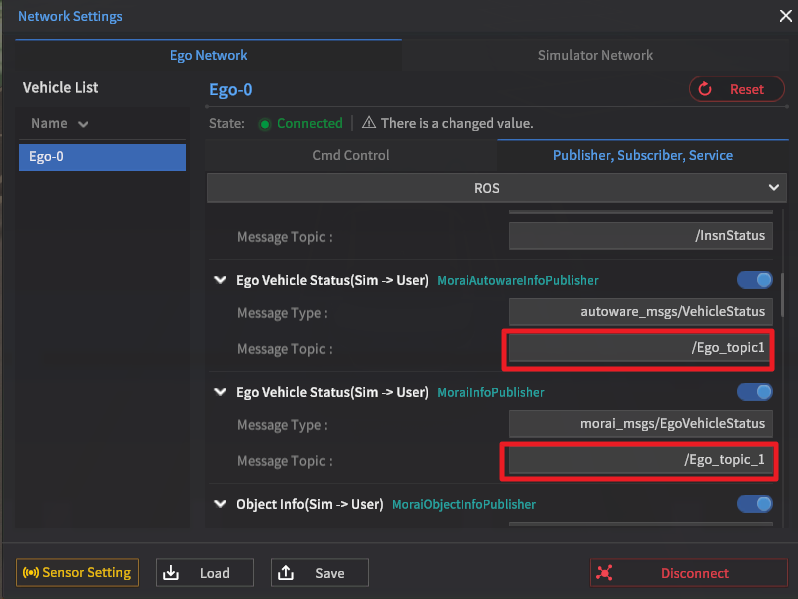Viewport: 798px width, 599px height.
Task: Select Ego-0 in the Vehicle List
Action: click(x=102, y=157)
